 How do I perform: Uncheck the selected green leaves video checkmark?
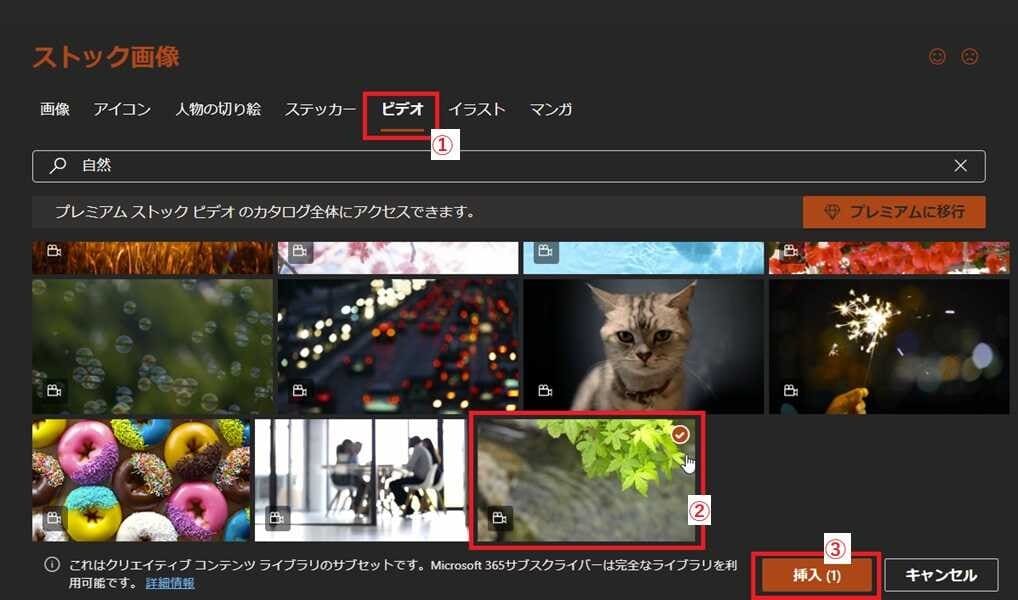pos(680,435)
